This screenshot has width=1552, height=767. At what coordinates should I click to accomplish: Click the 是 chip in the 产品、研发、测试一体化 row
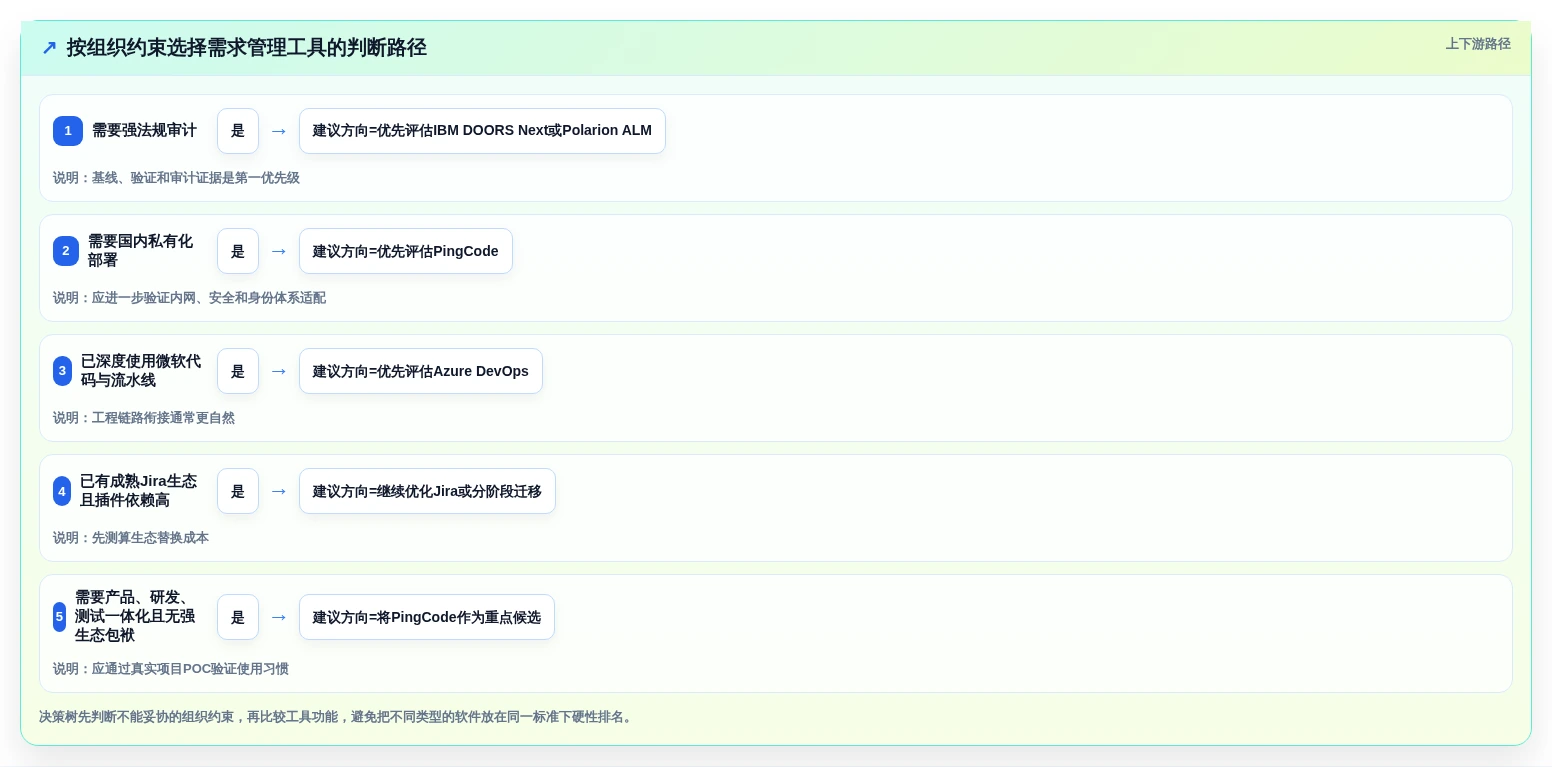pyautogui.click(x=238, y=617)
